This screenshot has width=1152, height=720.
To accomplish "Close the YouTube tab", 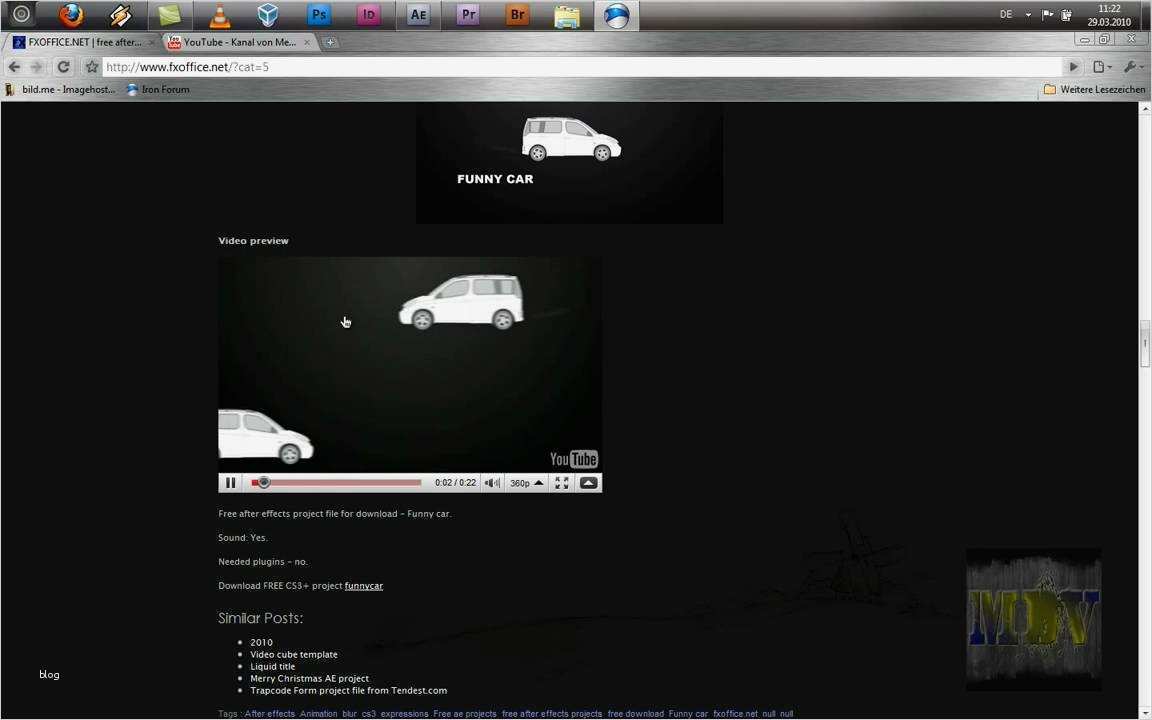I will pyautogui.click(x=307, y=43).
